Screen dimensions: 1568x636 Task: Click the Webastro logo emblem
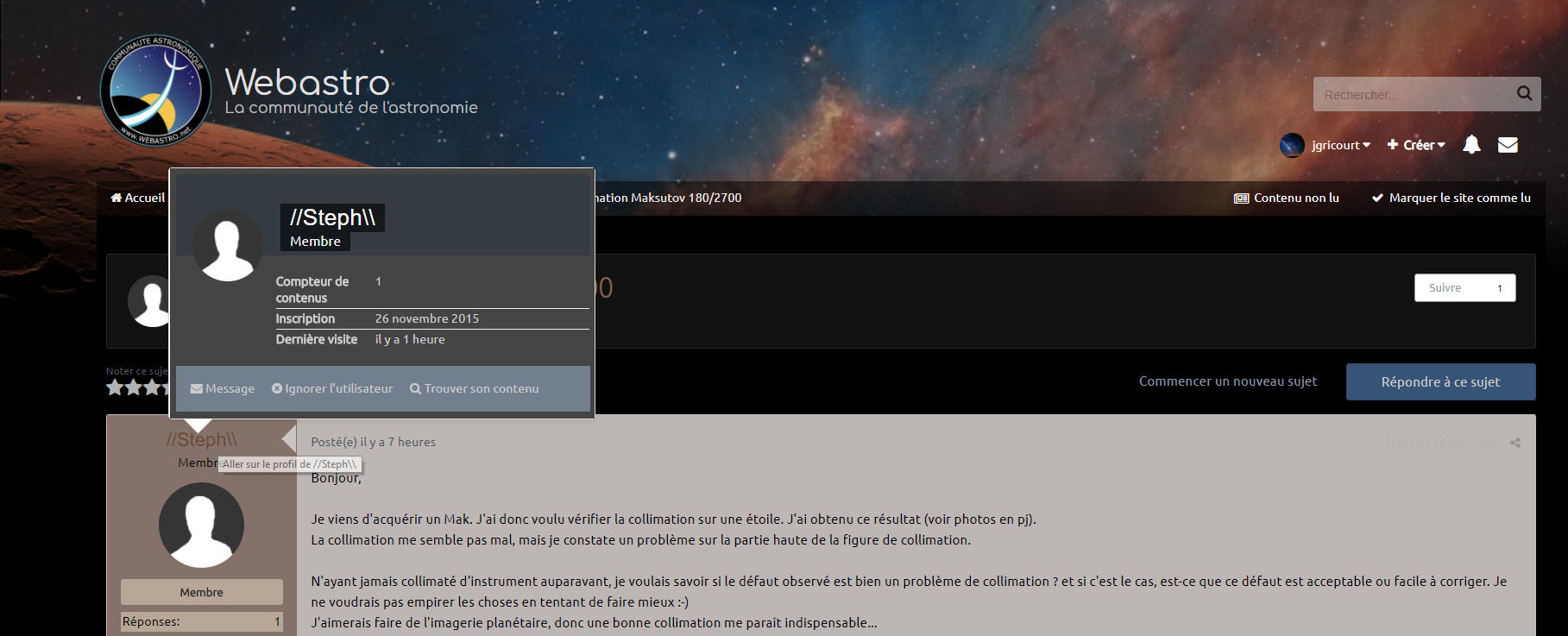click(x=155, y=91)
